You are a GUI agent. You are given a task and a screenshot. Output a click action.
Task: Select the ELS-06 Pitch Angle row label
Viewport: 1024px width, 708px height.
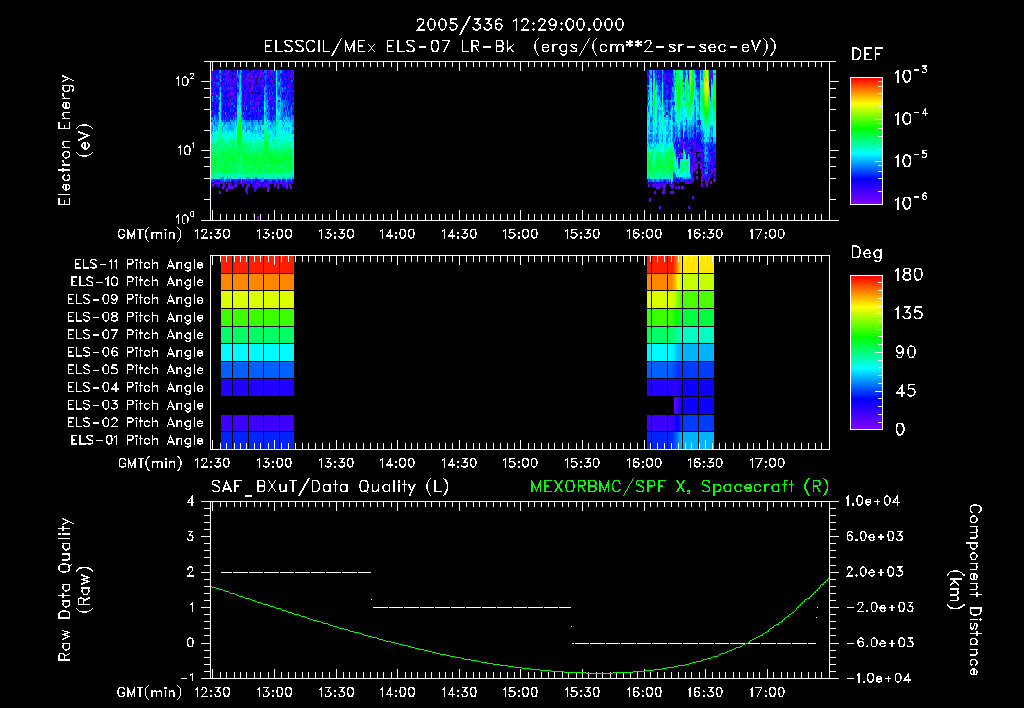136,352
